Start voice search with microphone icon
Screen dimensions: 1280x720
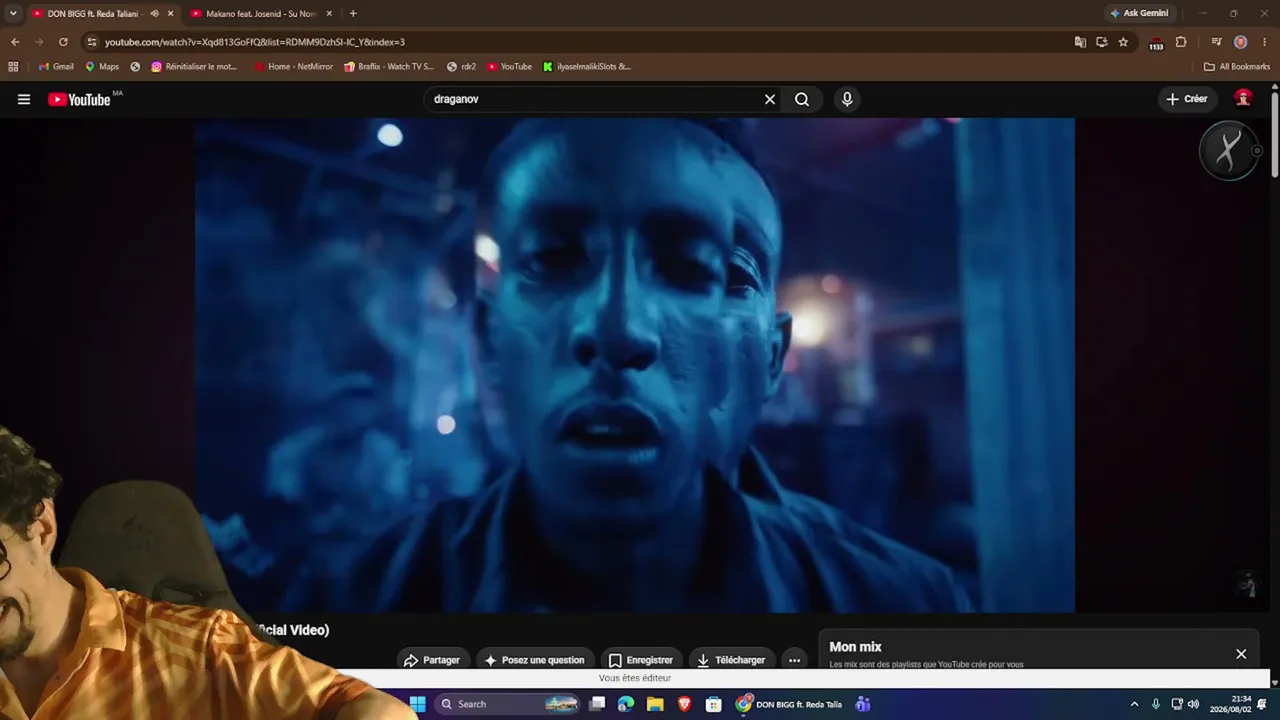847,99
